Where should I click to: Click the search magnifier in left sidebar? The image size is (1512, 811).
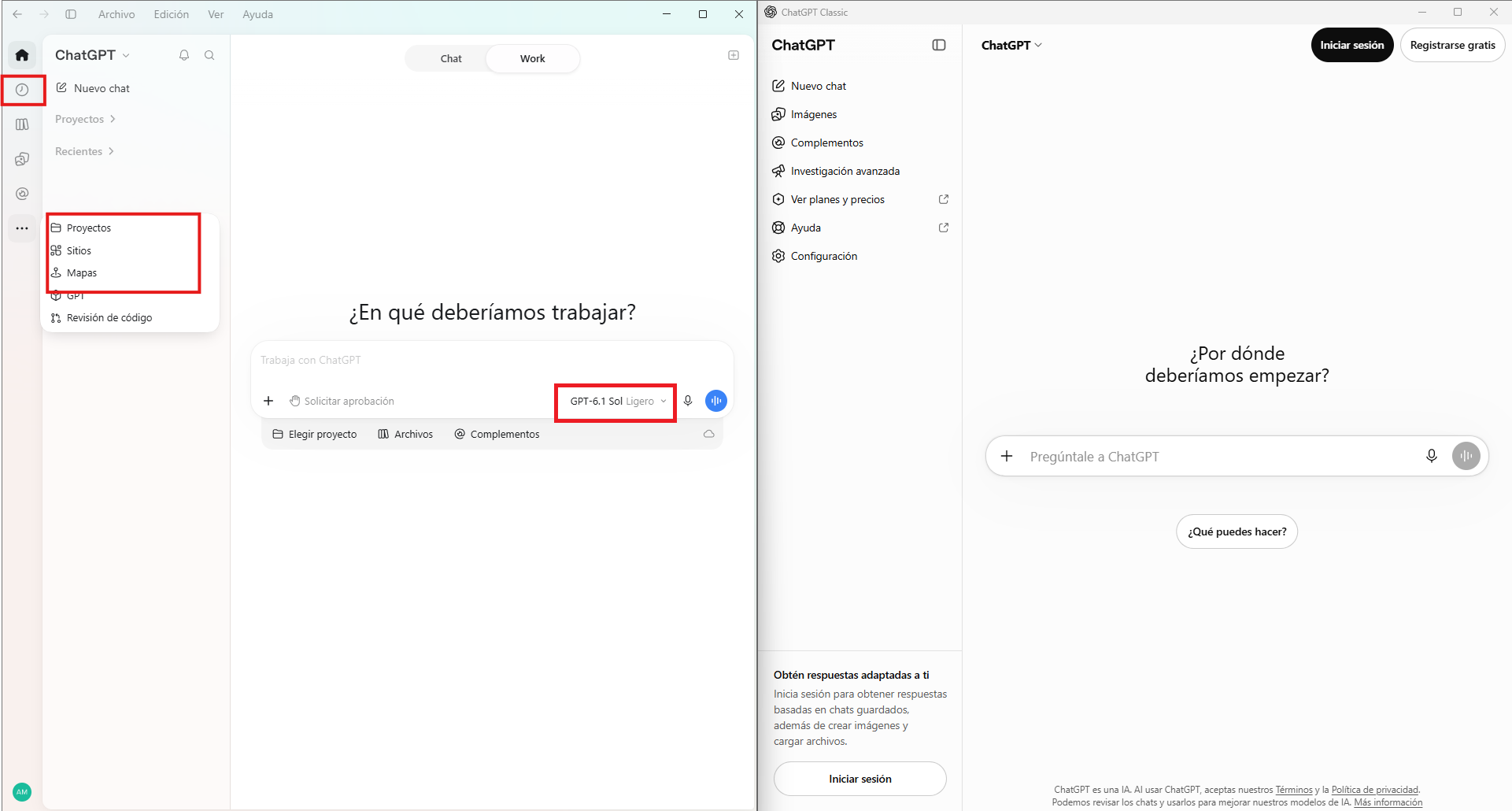point(209,55)
